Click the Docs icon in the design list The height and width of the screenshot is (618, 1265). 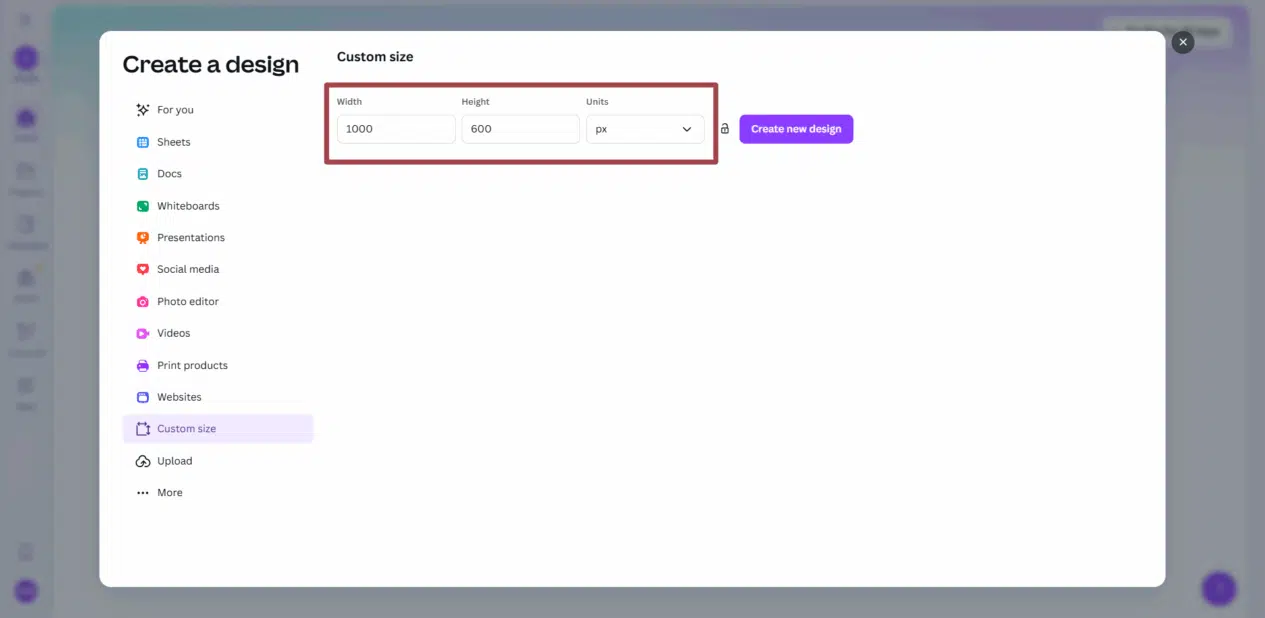click(142, 173)
